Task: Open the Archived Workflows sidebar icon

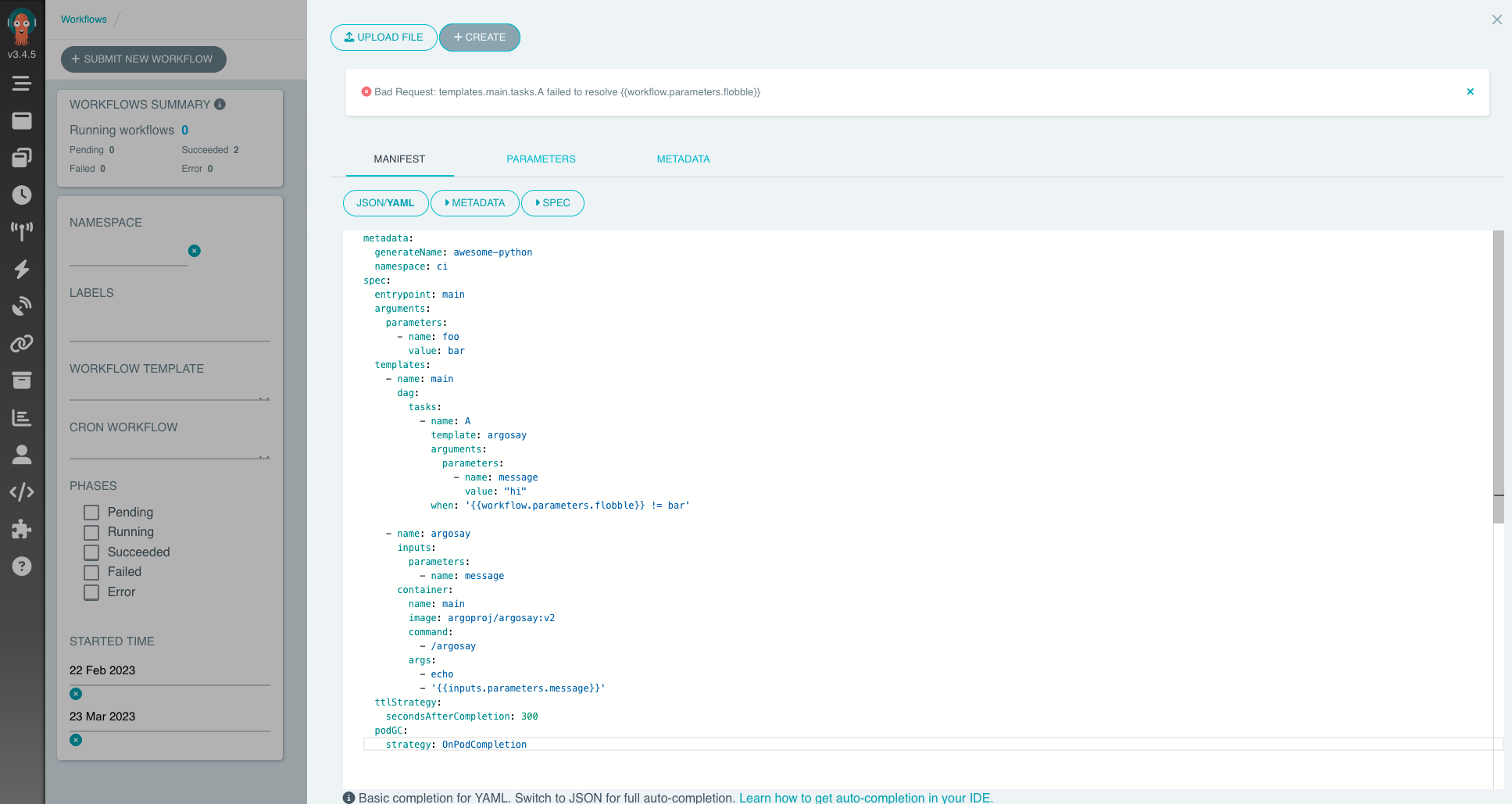Action: point(22,381)
